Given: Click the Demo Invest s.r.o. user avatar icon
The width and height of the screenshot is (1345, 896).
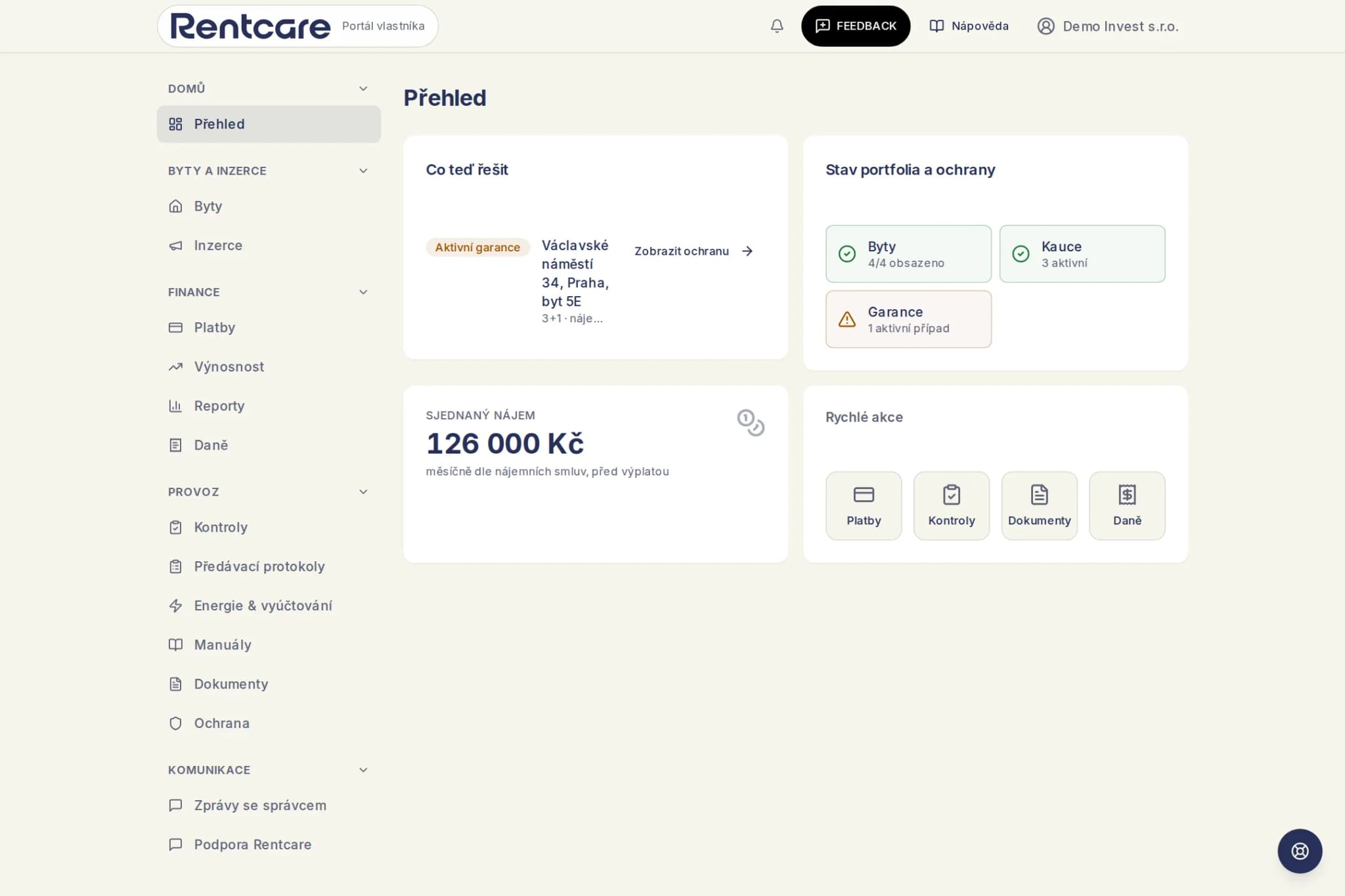Looking at the screenshot, I should 1046,26.
